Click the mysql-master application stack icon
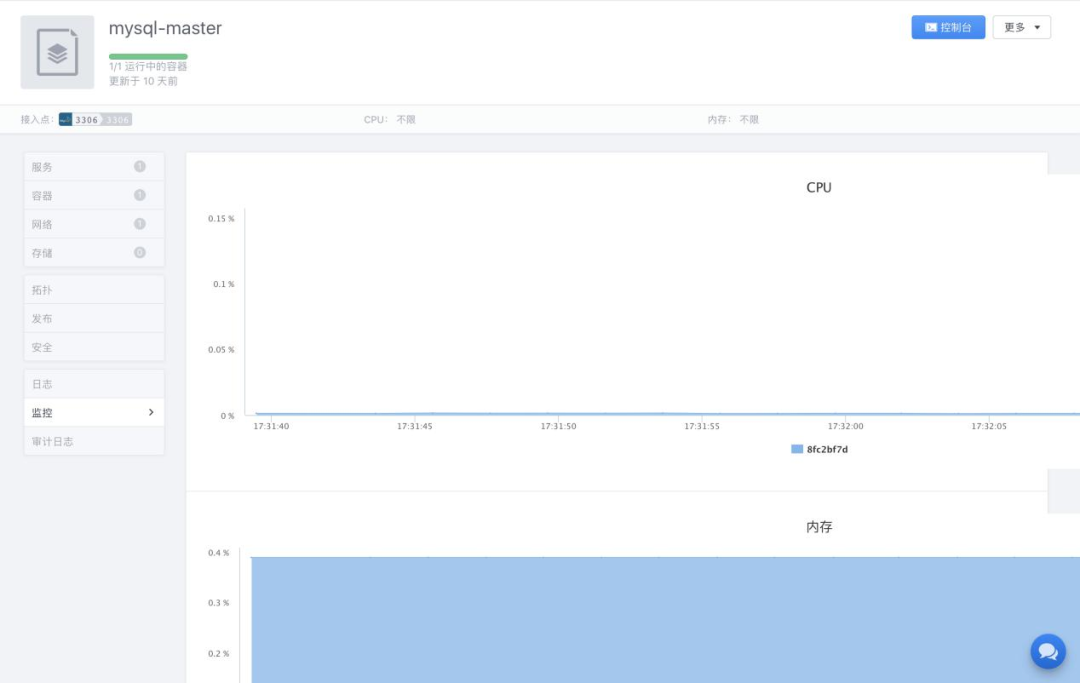 pyautogui.click(x=57, y=52)
